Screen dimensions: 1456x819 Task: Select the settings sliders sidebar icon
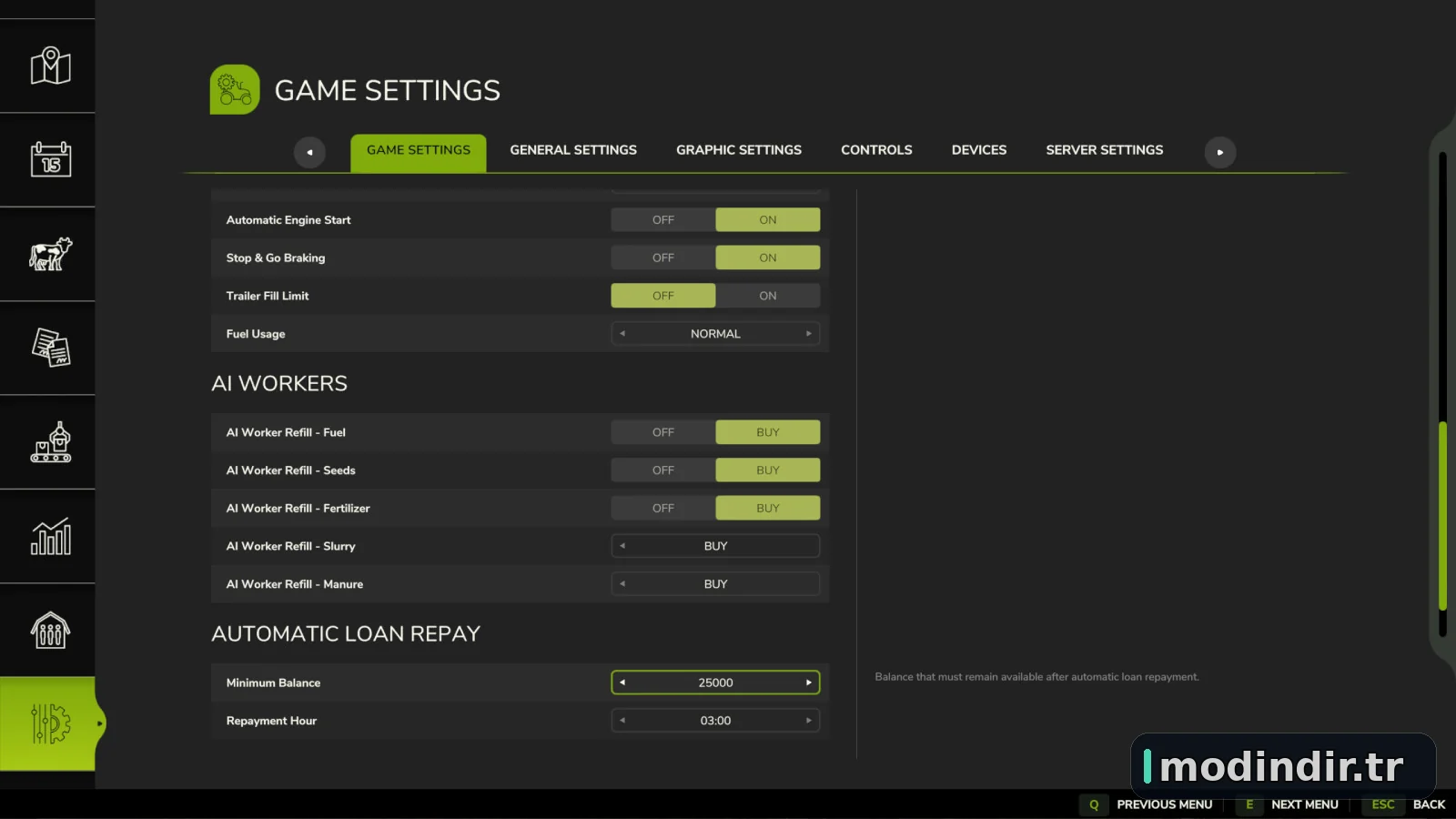50,723
